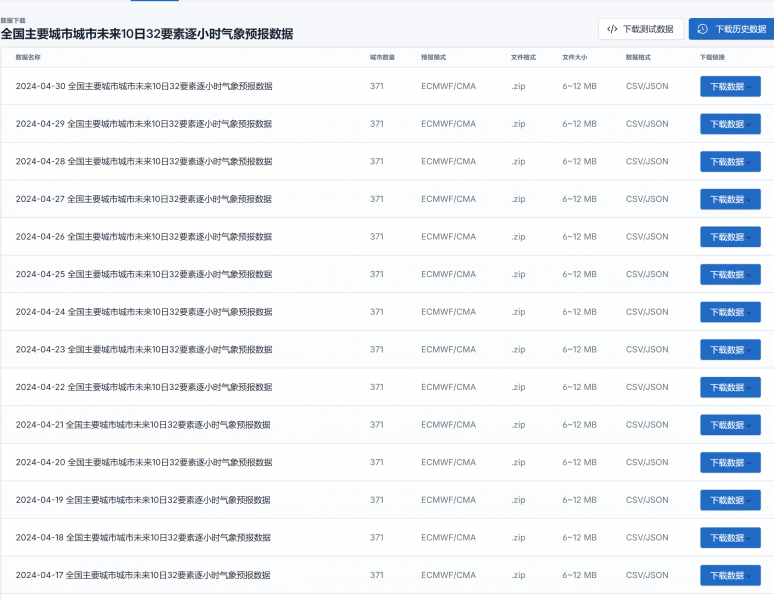Viewport: 774px width, 600px height.
Task: Click the 下载测试数据 button
Action: pyautogui.click(x=640, y=29)
